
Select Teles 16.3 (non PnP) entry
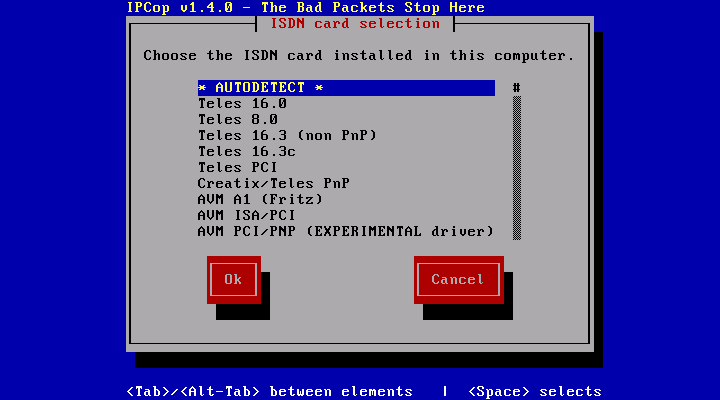click(346, 136)
